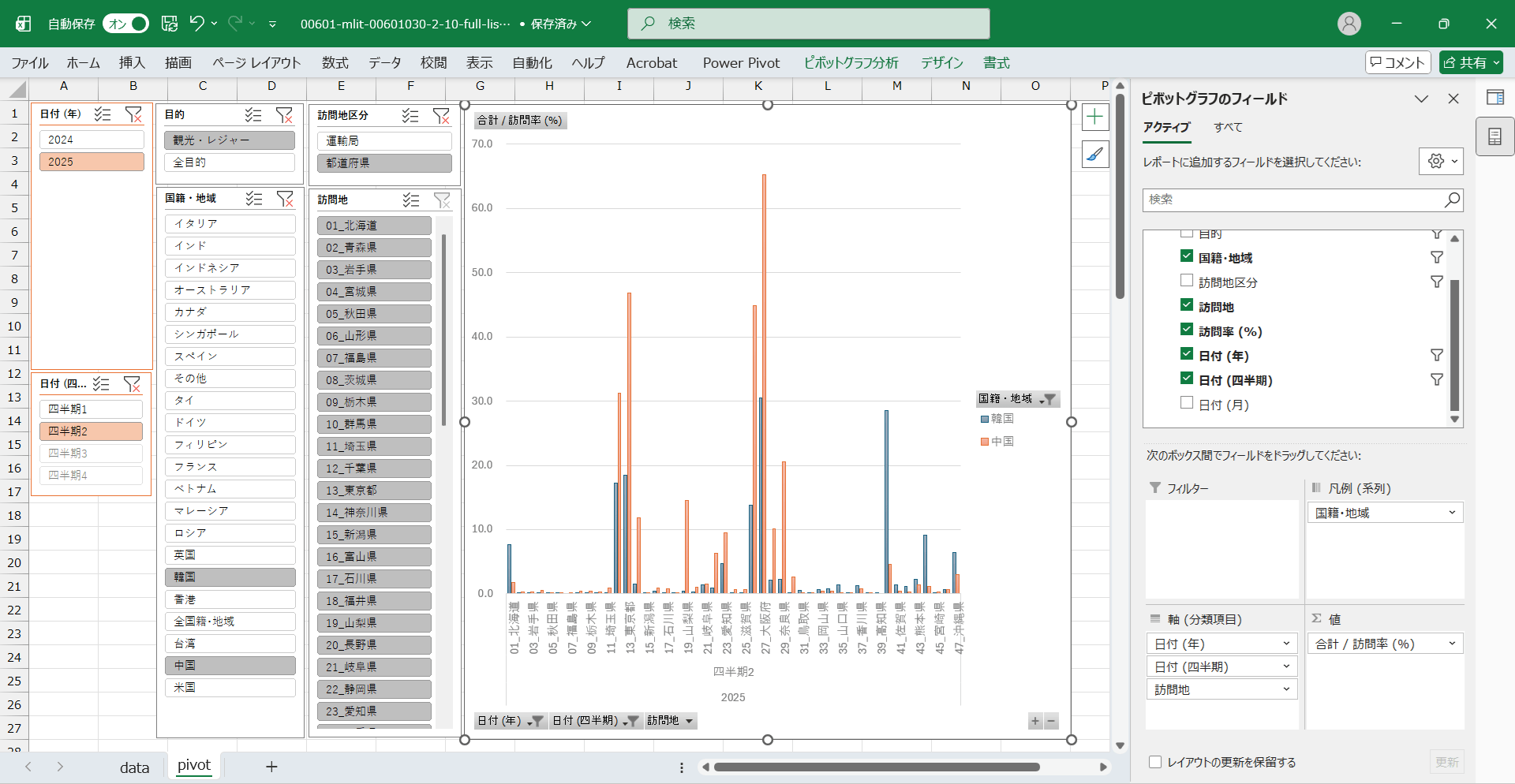This screenshot has width=1515, height=784.
Task: Expand the 合計 / 訪問率 (%) value dropdown
Action: click(x=1451, y=644)
